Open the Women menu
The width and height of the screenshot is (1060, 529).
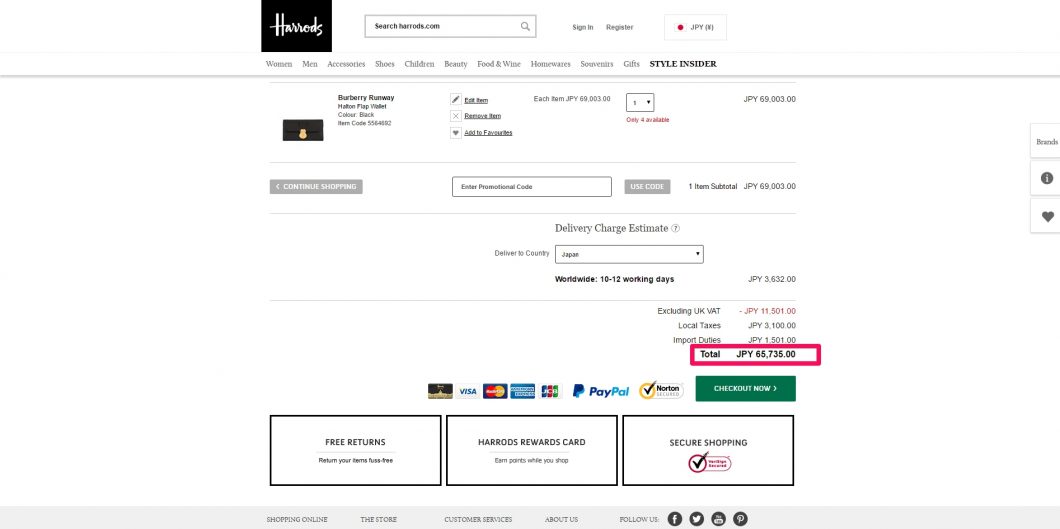coord(279,64)
